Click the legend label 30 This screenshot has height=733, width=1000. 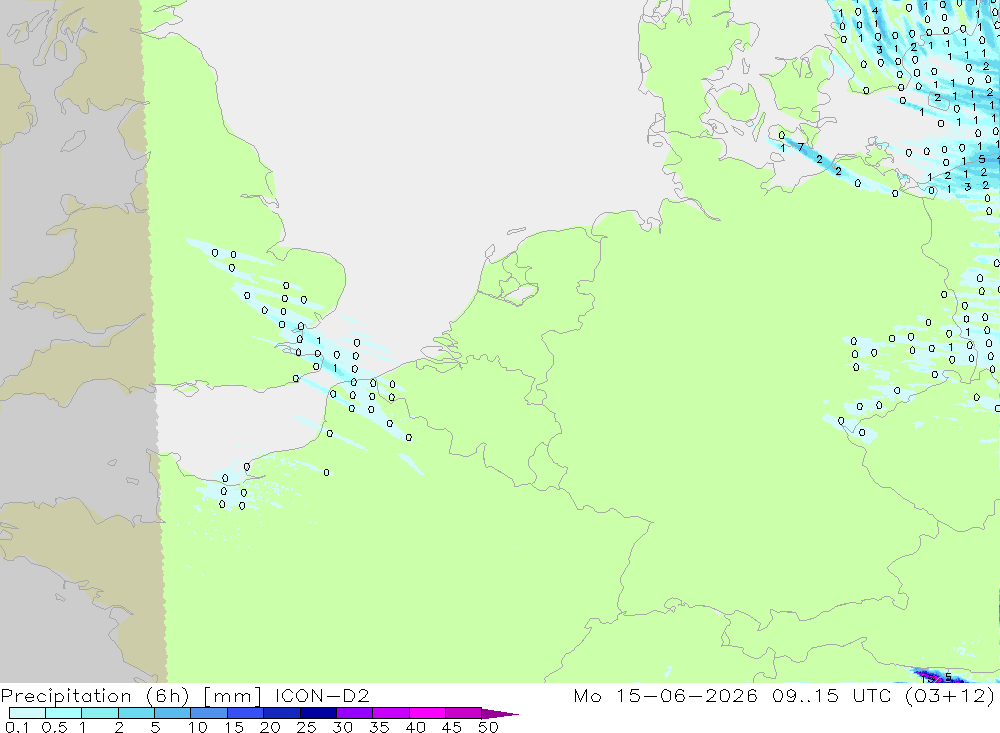342,727
